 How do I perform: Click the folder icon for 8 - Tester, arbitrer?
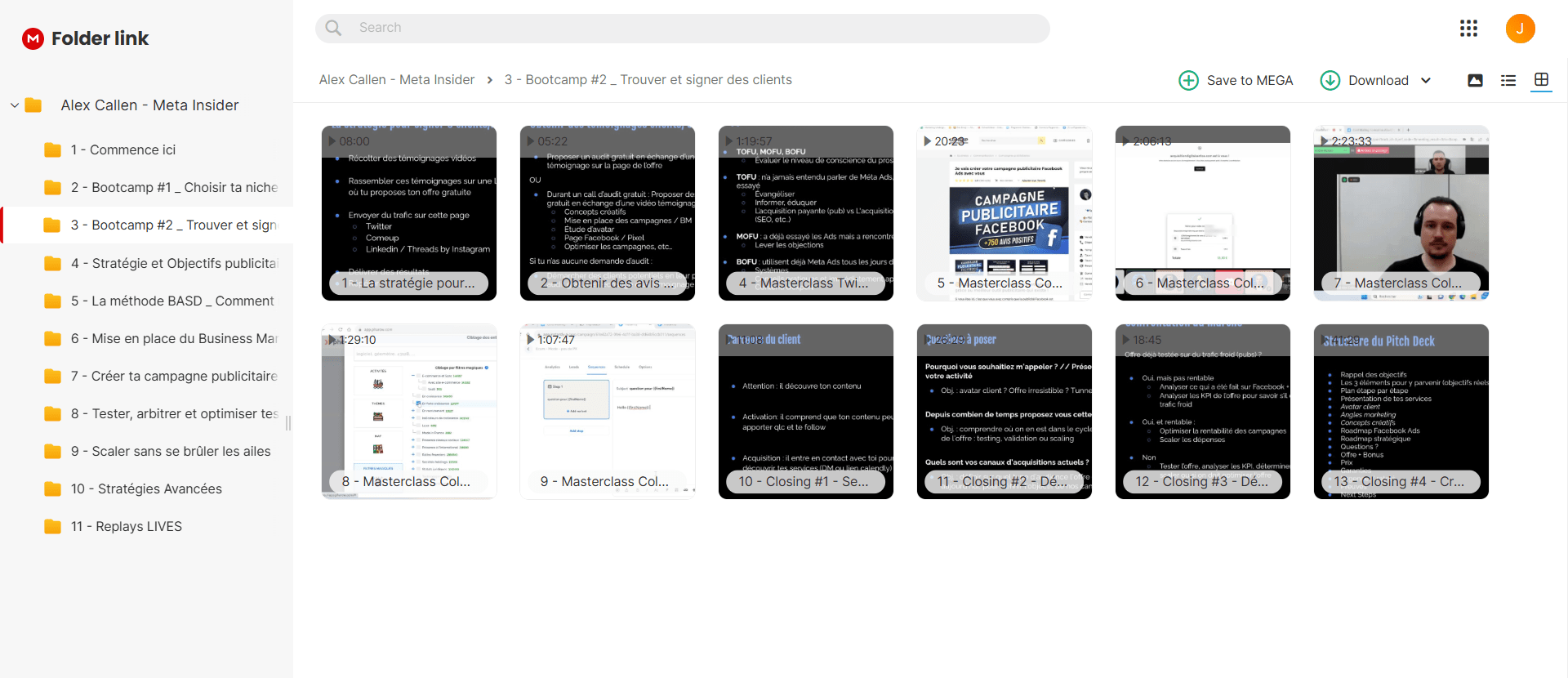point(53,413)
